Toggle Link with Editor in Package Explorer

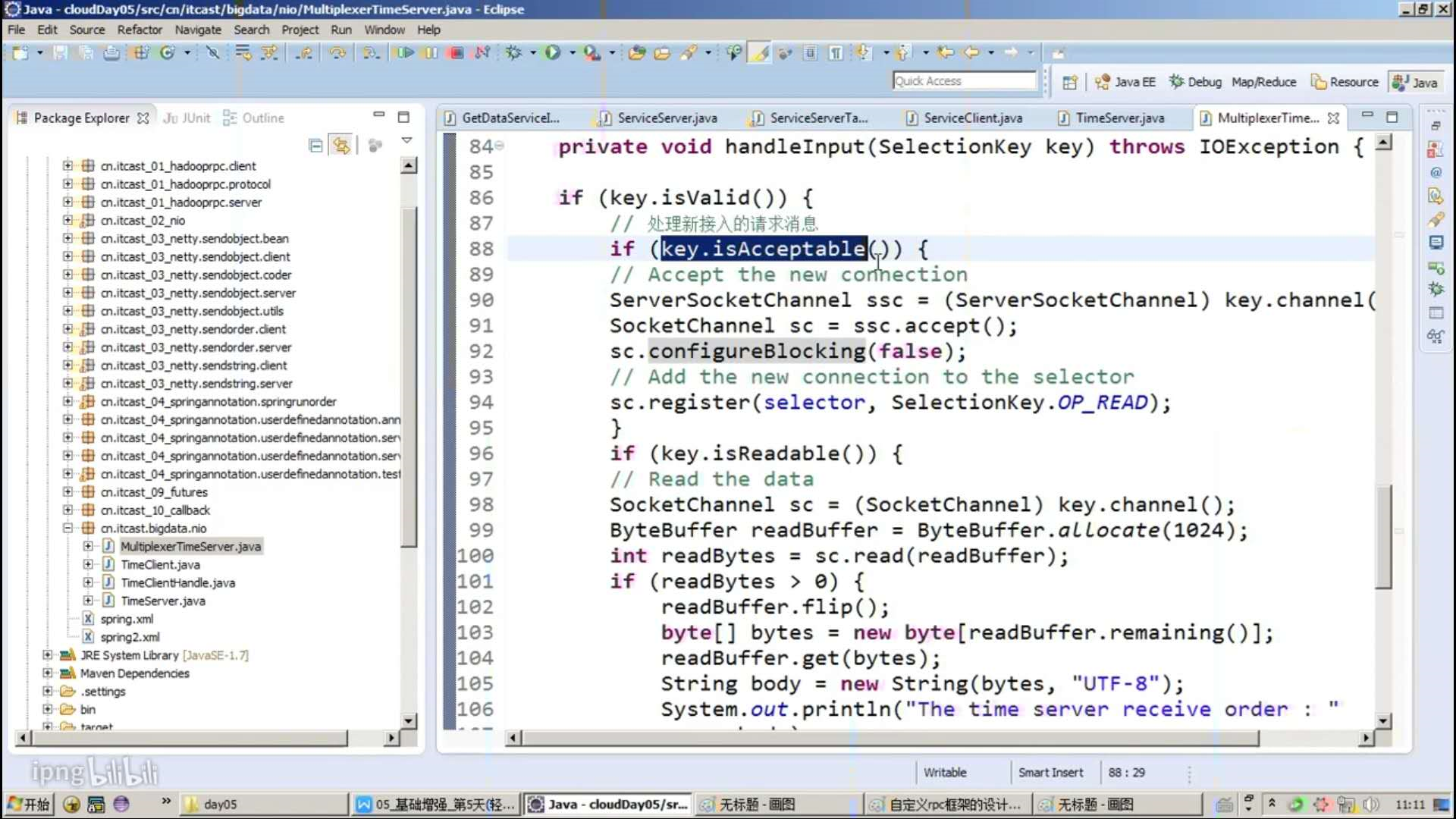pos(341,146)
